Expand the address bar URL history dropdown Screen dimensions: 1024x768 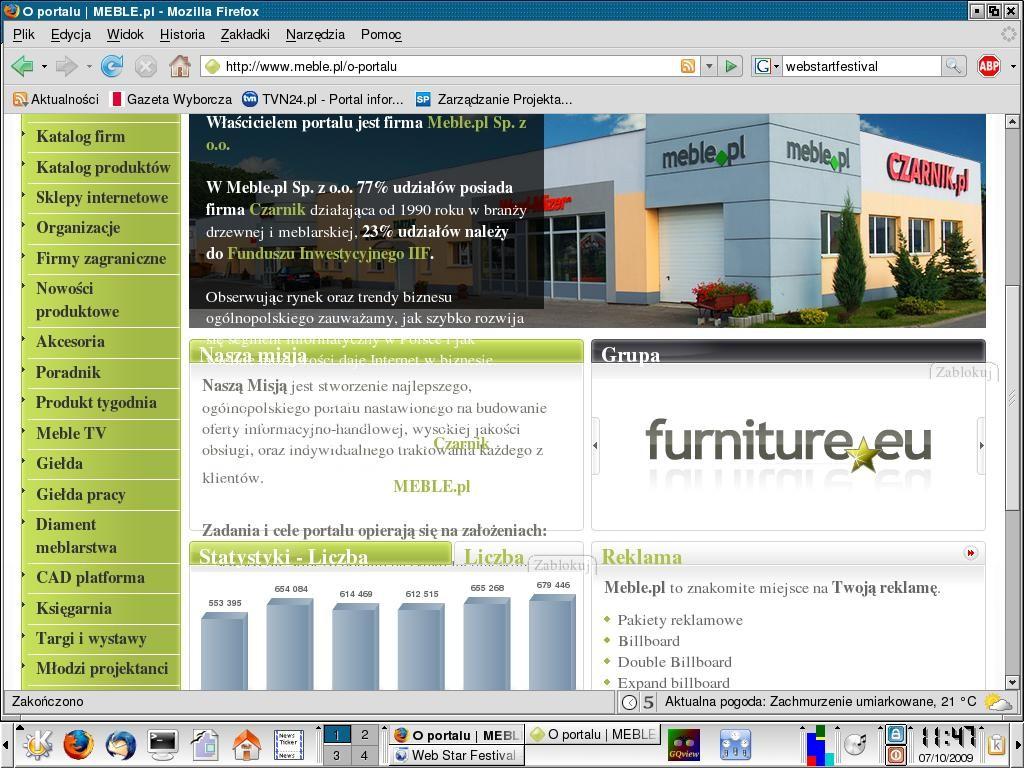(709, 66)
